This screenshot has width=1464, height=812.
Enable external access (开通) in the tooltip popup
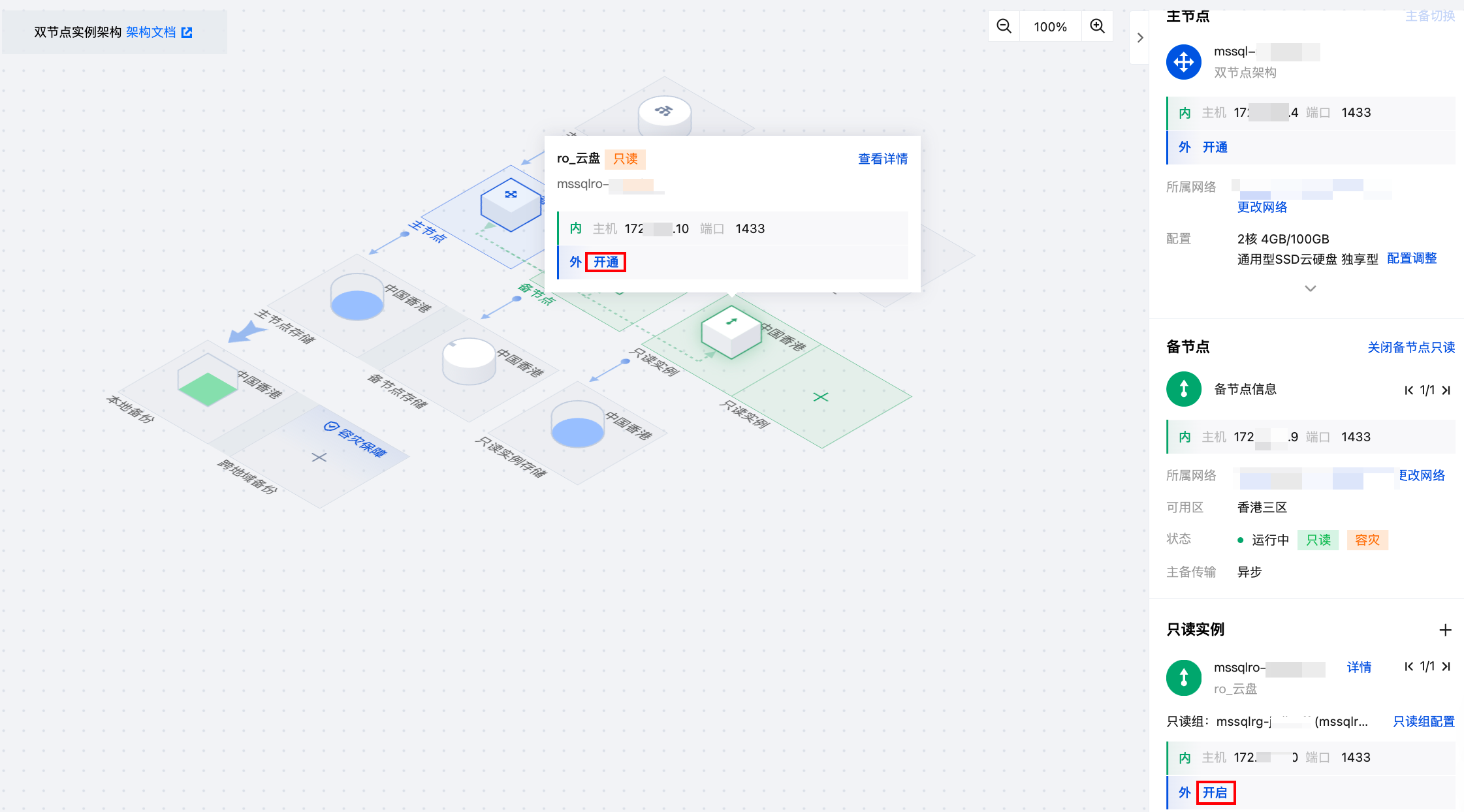(605, 262)
